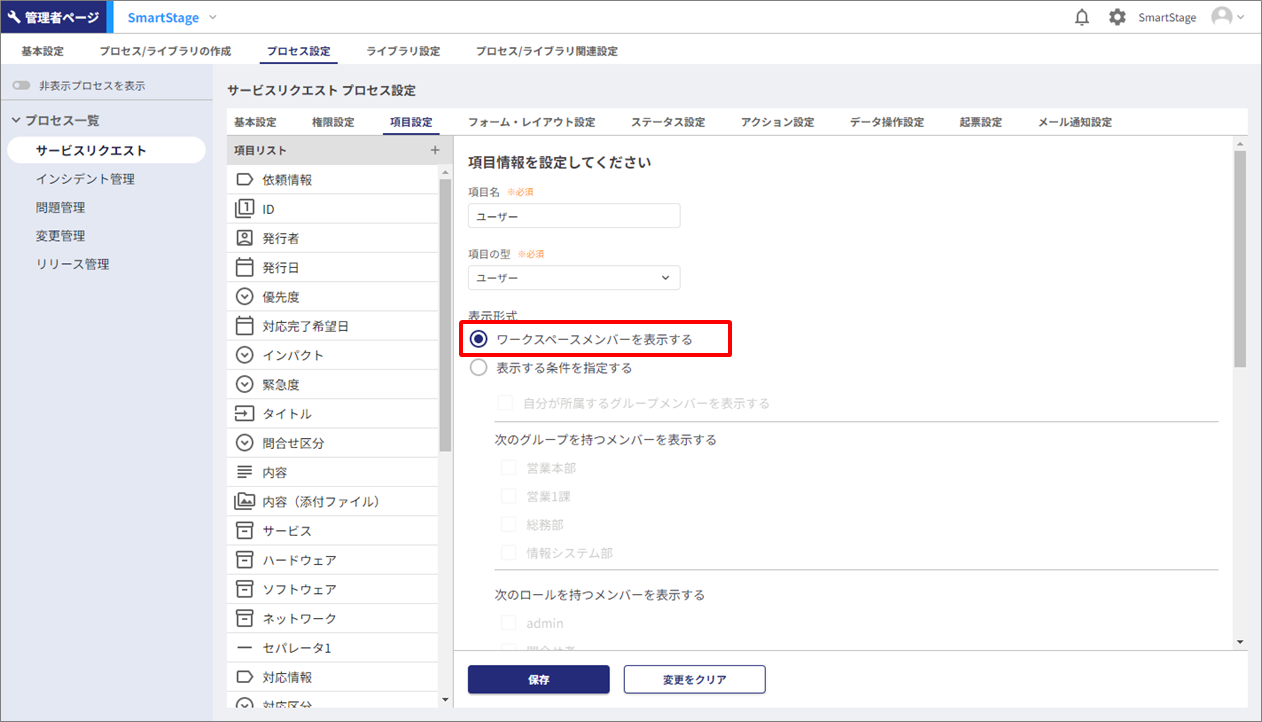1262x722 pixels.
Task: Open settings via the gear icon
Action: tap(1117, 17)
